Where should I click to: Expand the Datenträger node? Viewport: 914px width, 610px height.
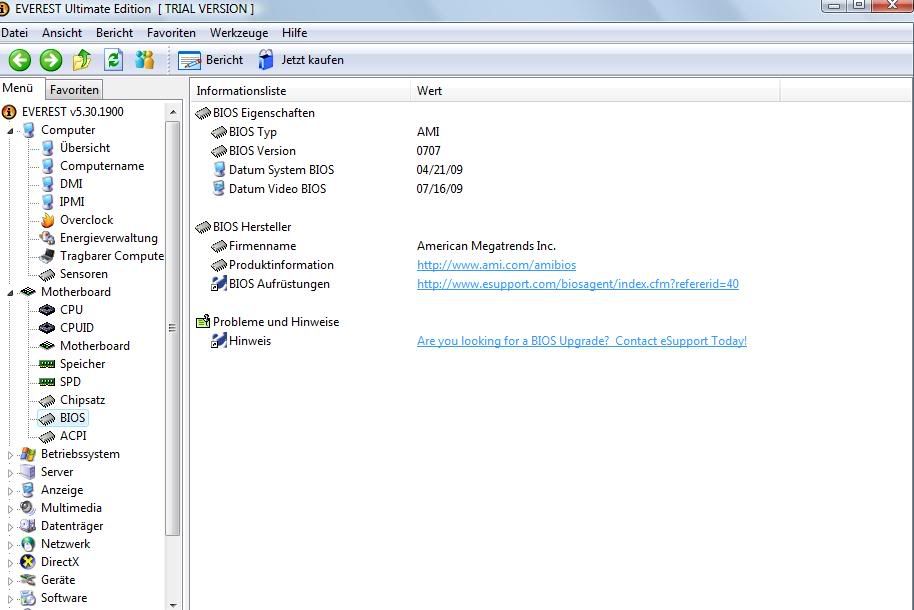10,527
